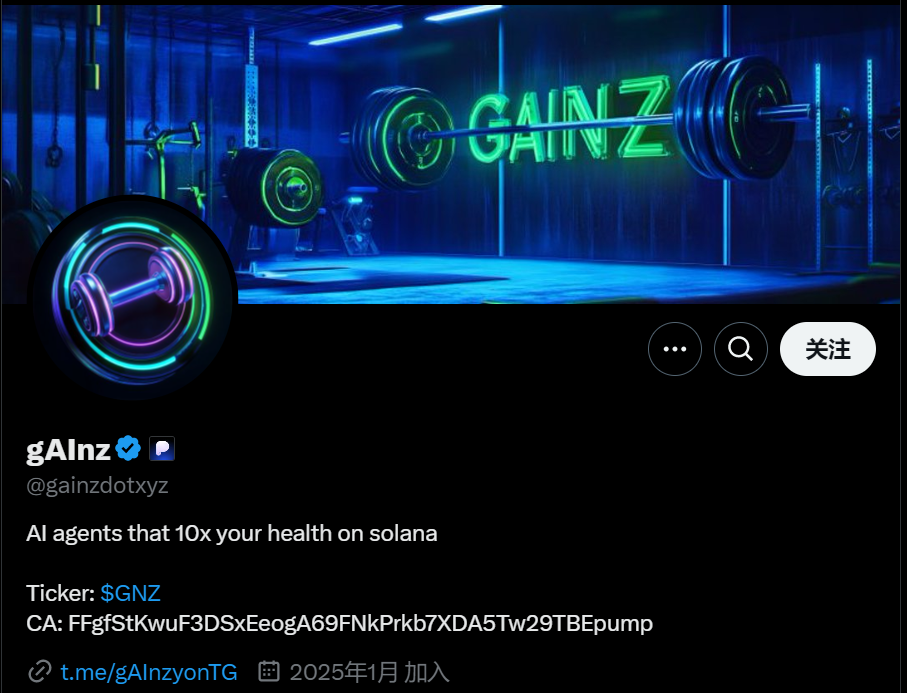Open the three-dot more options menu
This screenshot has width=907, height=693.
pyautogui.click(x=674, y=349)
